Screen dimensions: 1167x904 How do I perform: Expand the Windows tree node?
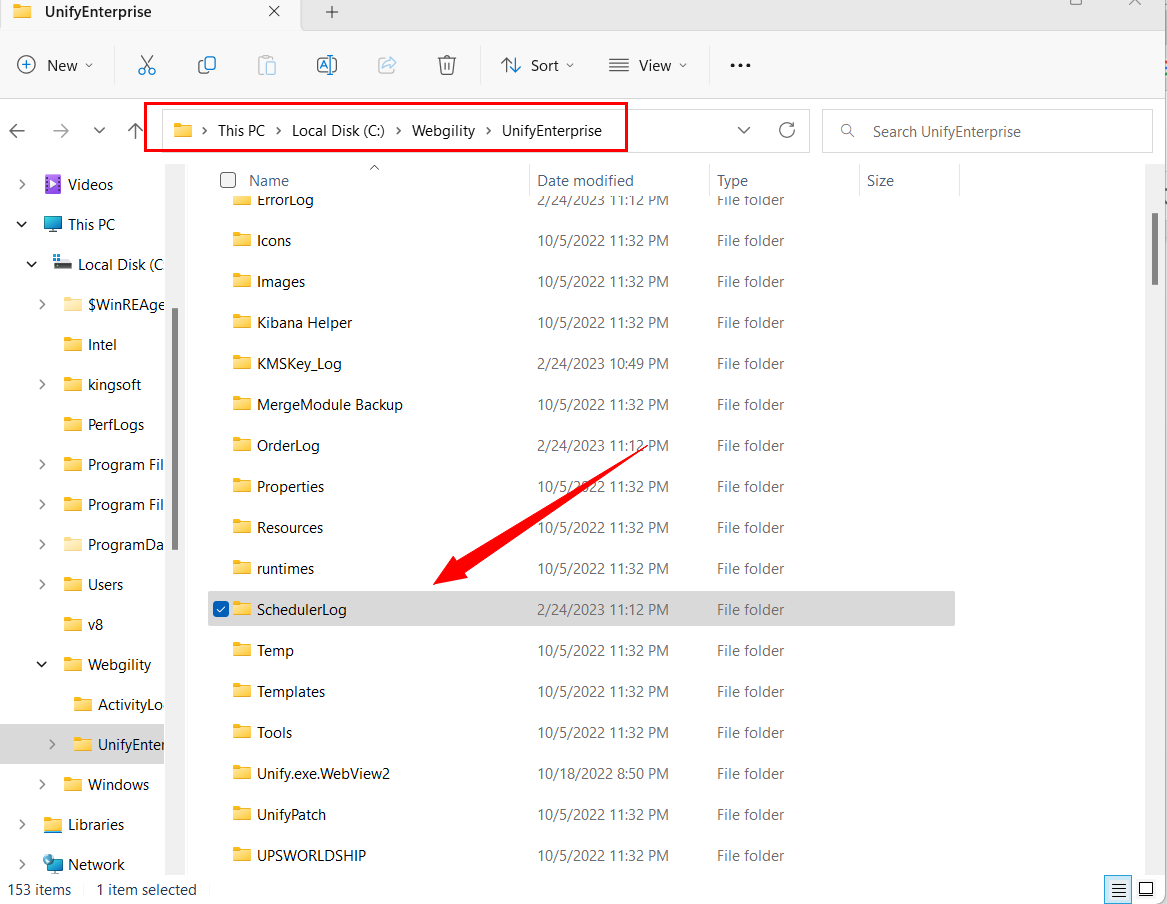click(42, 784)
